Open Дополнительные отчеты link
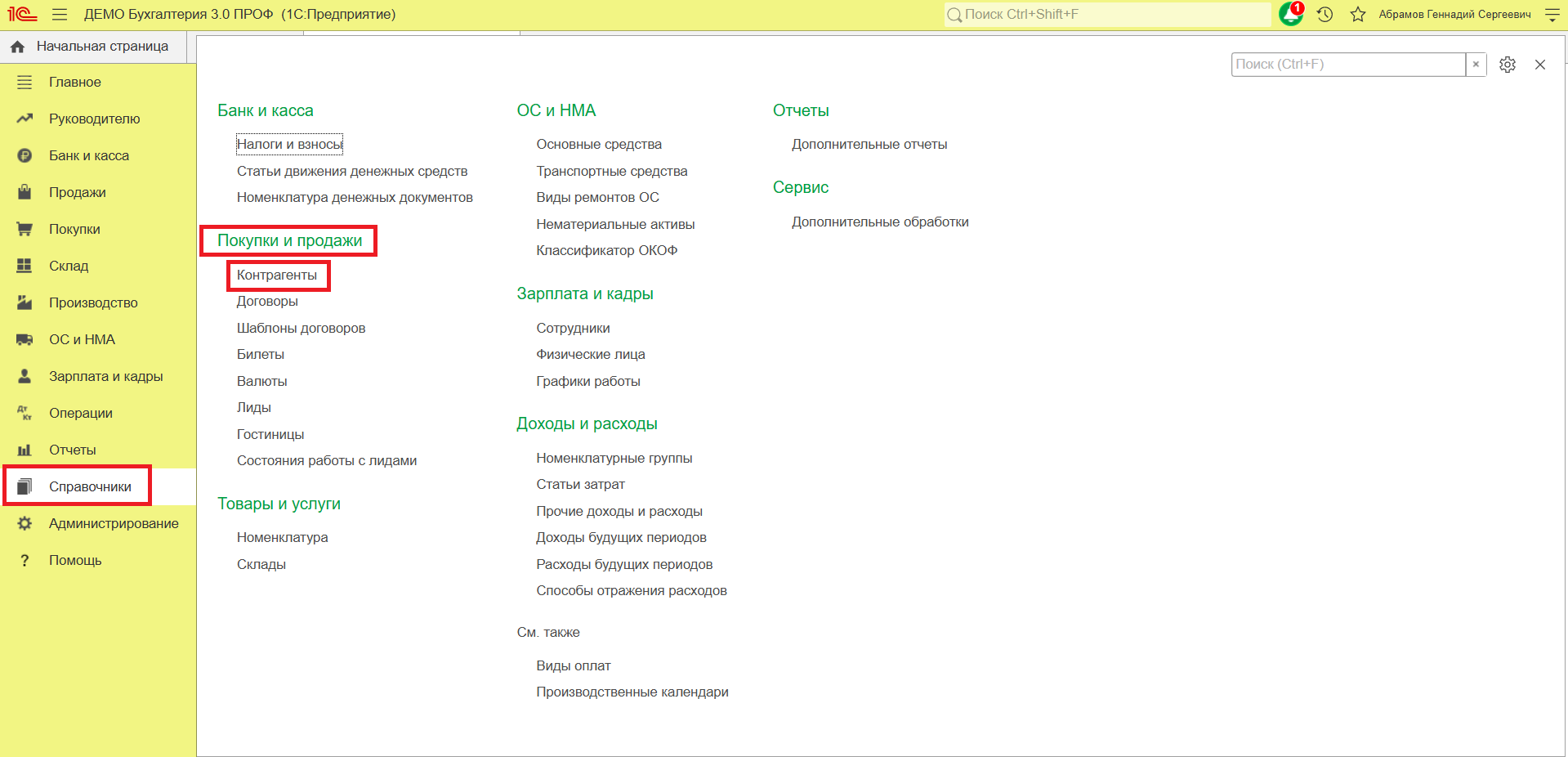 point(869,144)
